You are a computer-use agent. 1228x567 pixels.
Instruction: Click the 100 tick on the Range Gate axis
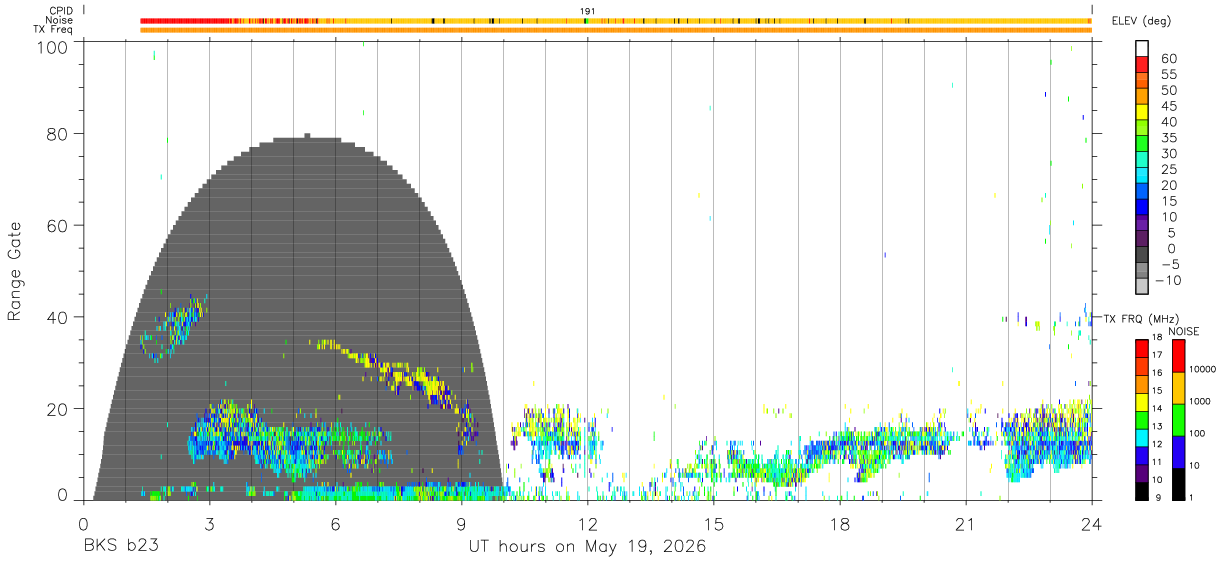(x=54, y=47)
